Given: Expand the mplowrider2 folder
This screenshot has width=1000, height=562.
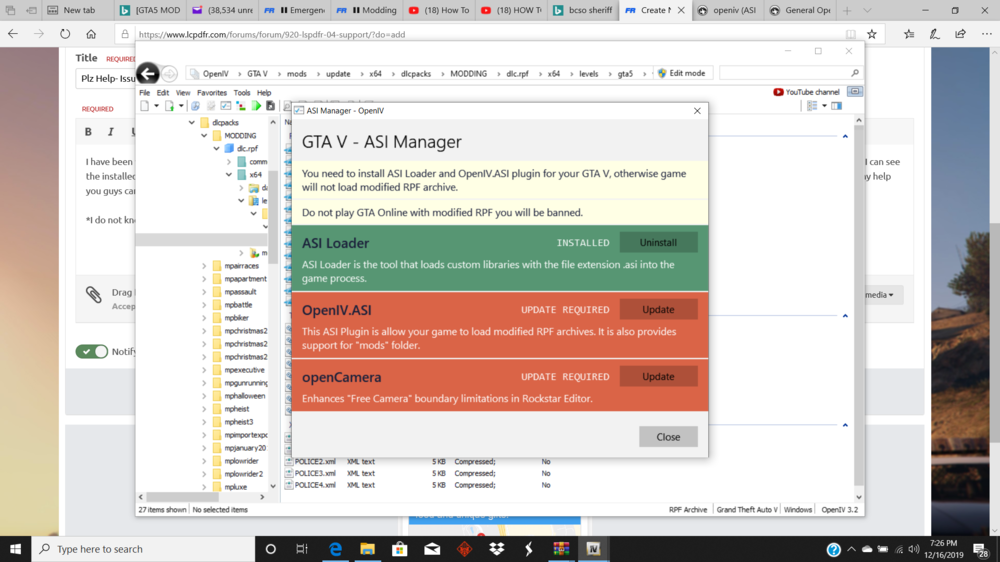Looking at the screenshot, I should 204,474.
